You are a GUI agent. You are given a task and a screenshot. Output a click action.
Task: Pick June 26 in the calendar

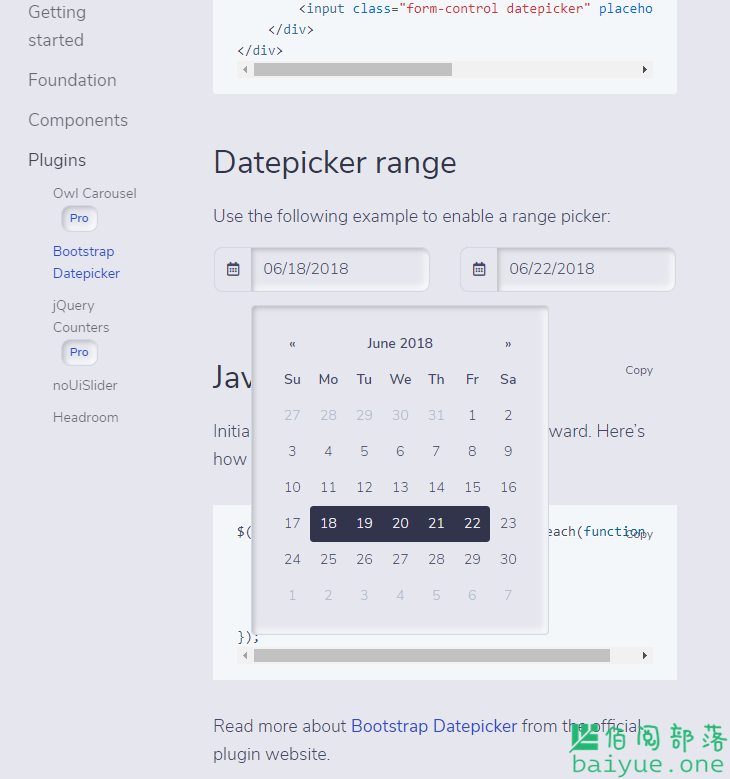364,559
